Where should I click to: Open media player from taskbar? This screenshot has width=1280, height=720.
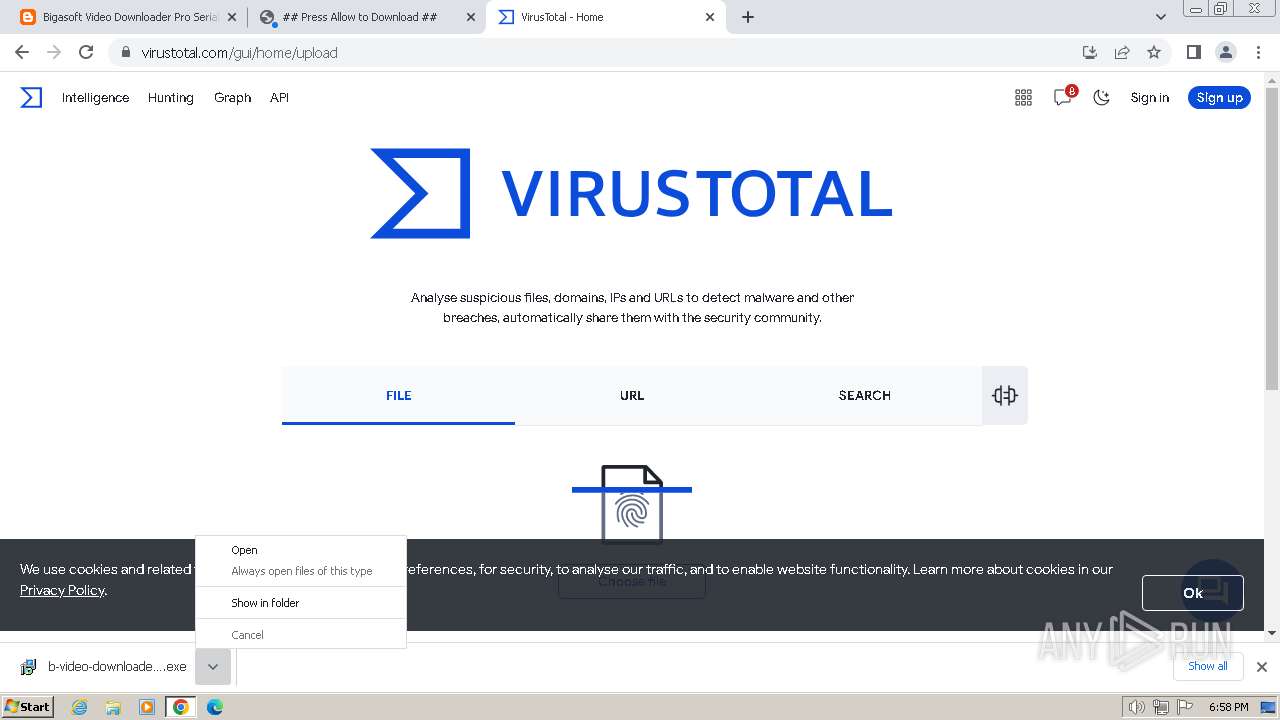pos(146,707)
